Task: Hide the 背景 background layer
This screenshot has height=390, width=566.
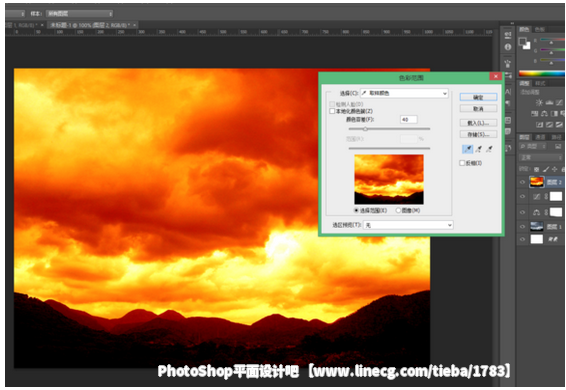Action: click(522, 239)
